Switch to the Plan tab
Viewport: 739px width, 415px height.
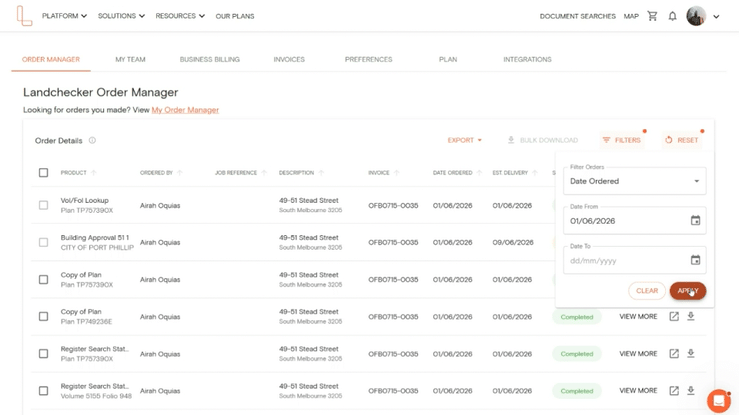tap(448, 59)
